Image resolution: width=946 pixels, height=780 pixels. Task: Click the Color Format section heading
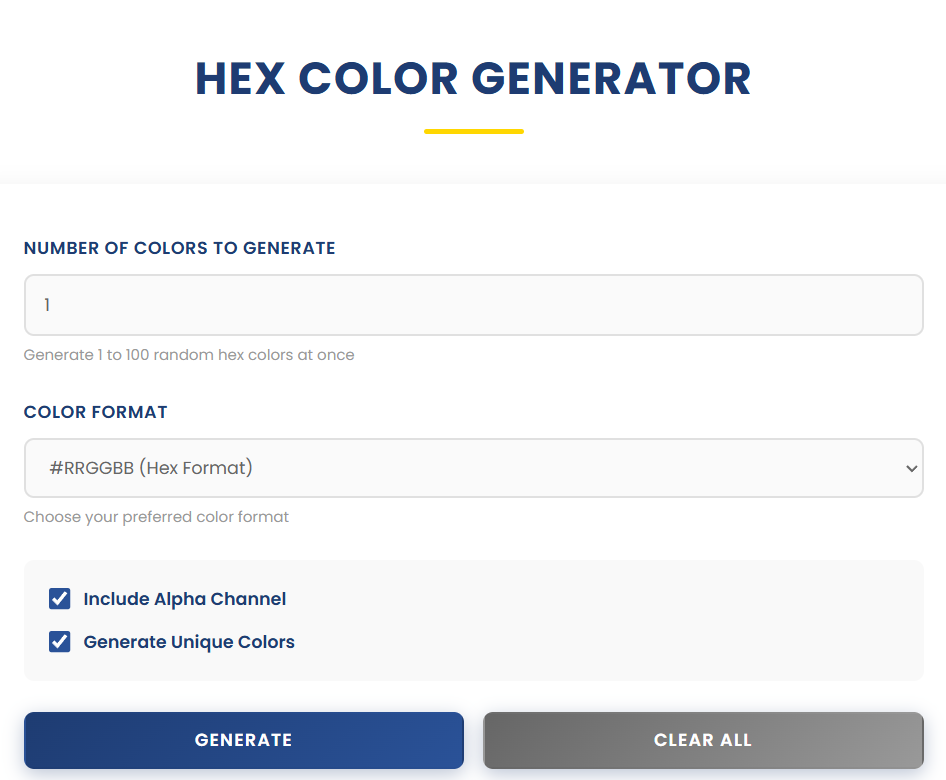[x=96, y=412]
